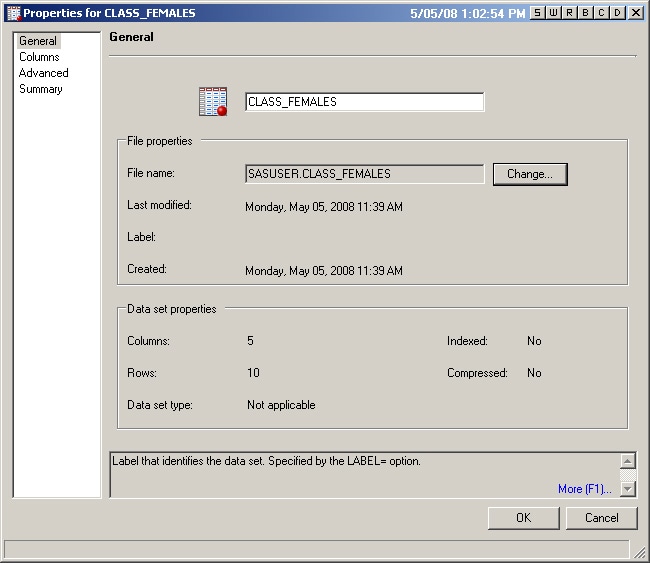Switch to the Advanced page
The height and width of the screenshot is (563, 650).
pos(44,73)
